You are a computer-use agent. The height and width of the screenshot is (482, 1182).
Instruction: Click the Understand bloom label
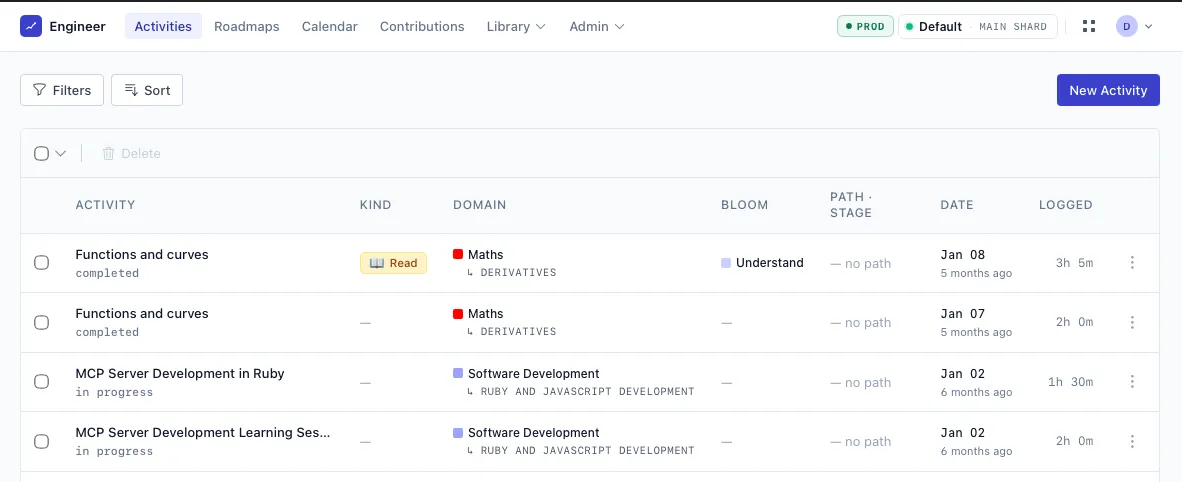770,262
